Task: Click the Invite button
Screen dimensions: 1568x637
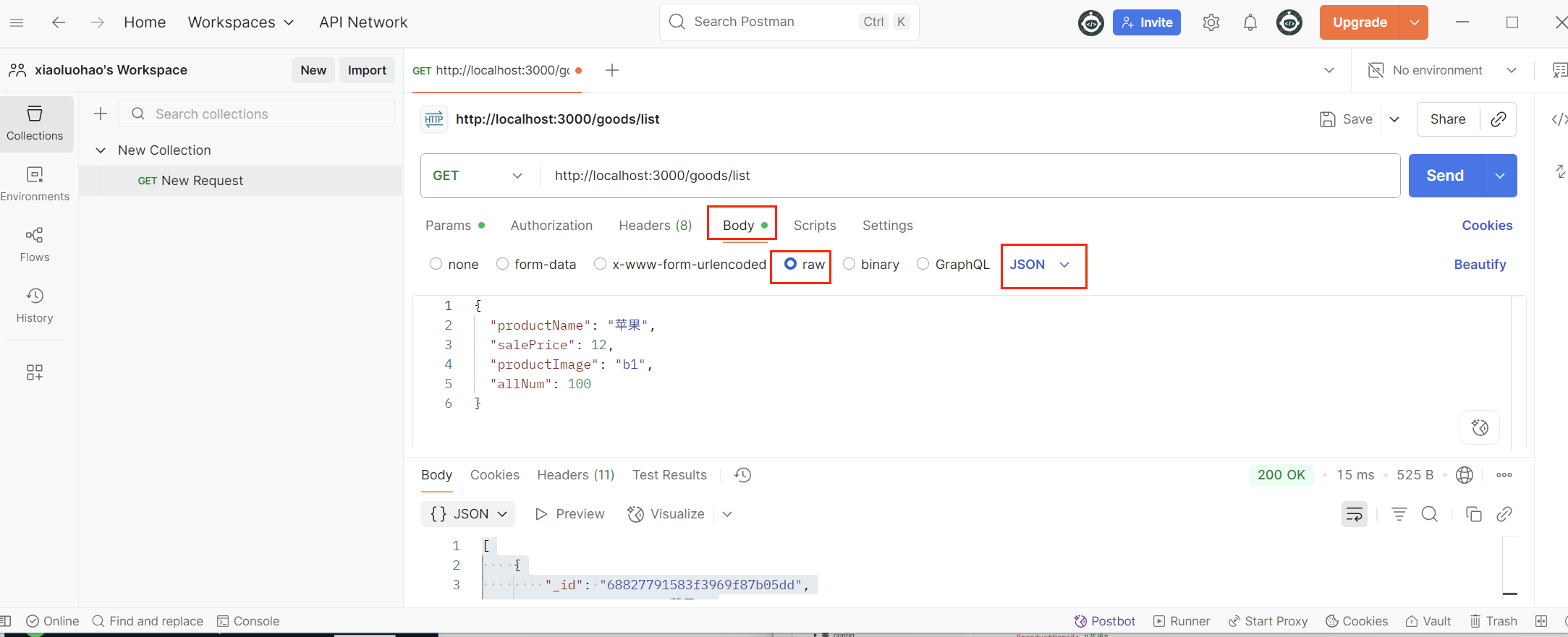Action: [x=1147, y=22]
